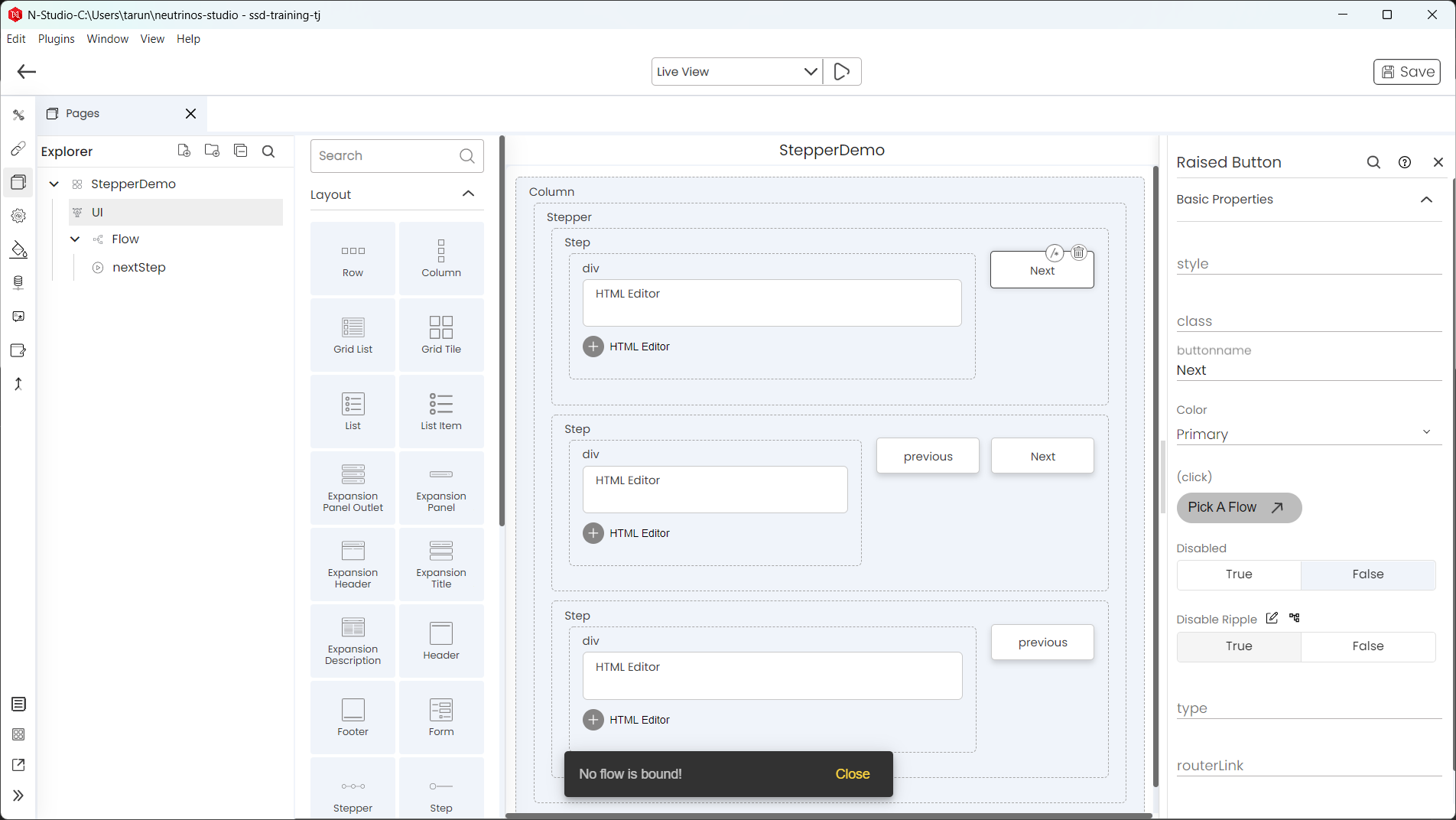Click the Pick A Flow button
Image resolution: width=1456 pixels, height=820 pixels.
pos(1239,507)
